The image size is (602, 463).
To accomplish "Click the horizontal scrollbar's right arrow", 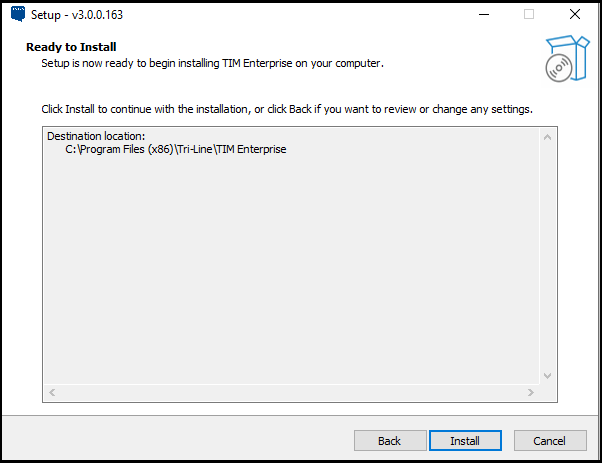I will click(x=530, y=392).
